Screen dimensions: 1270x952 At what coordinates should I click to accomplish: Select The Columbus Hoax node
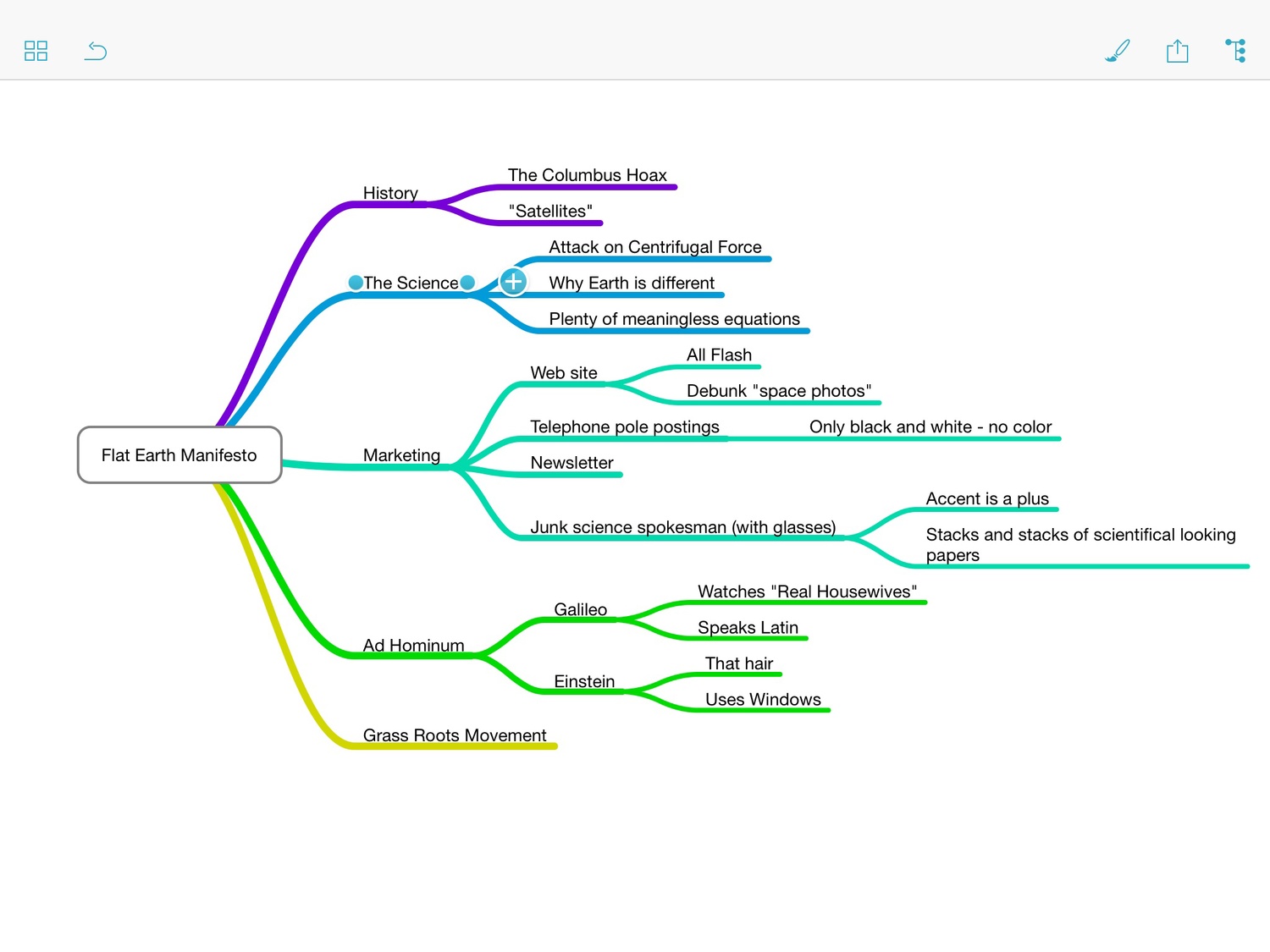click(x=588, y=175)
